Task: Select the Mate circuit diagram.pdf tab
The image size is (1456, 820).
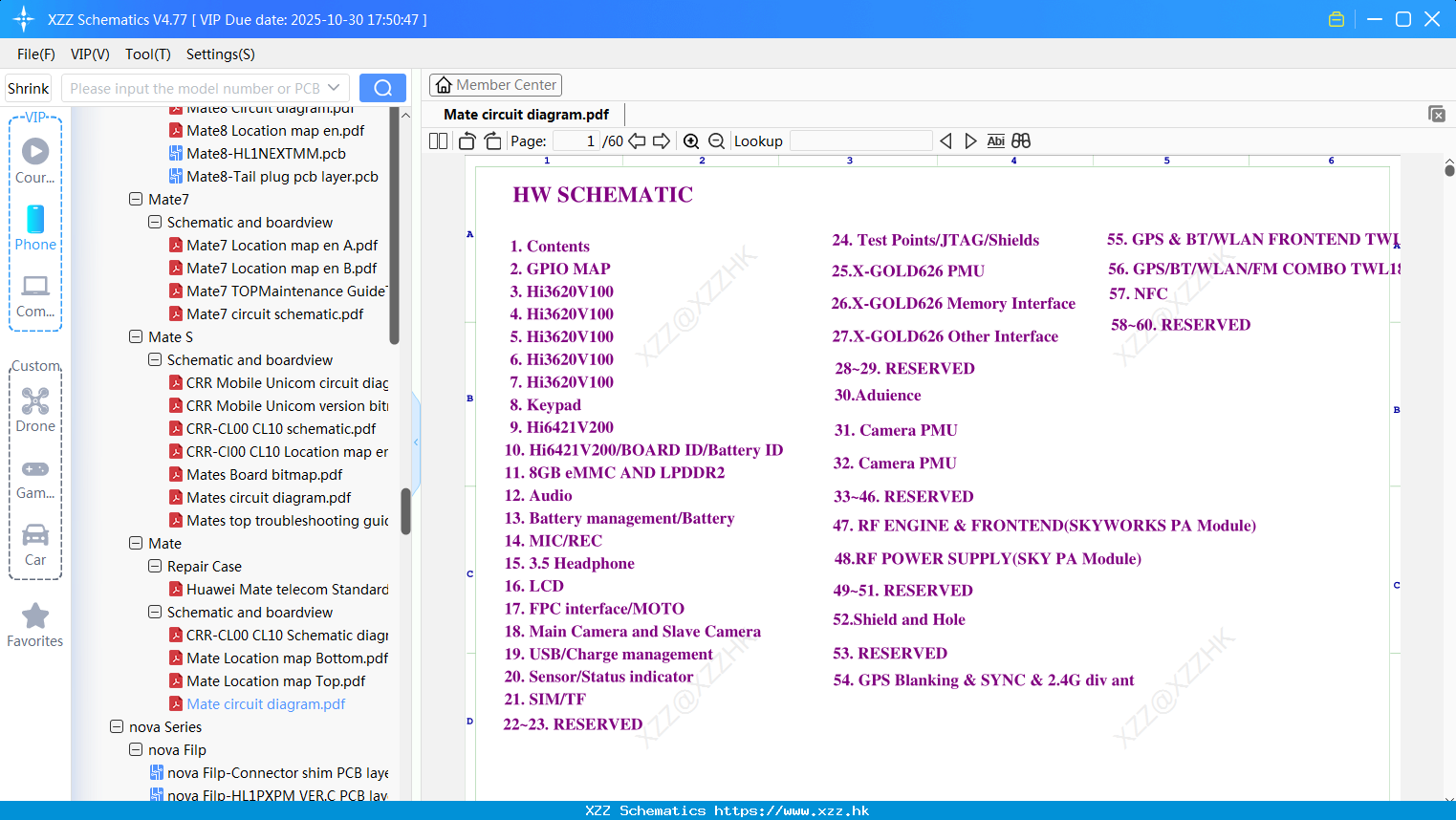Action: [x=527, y=115]
